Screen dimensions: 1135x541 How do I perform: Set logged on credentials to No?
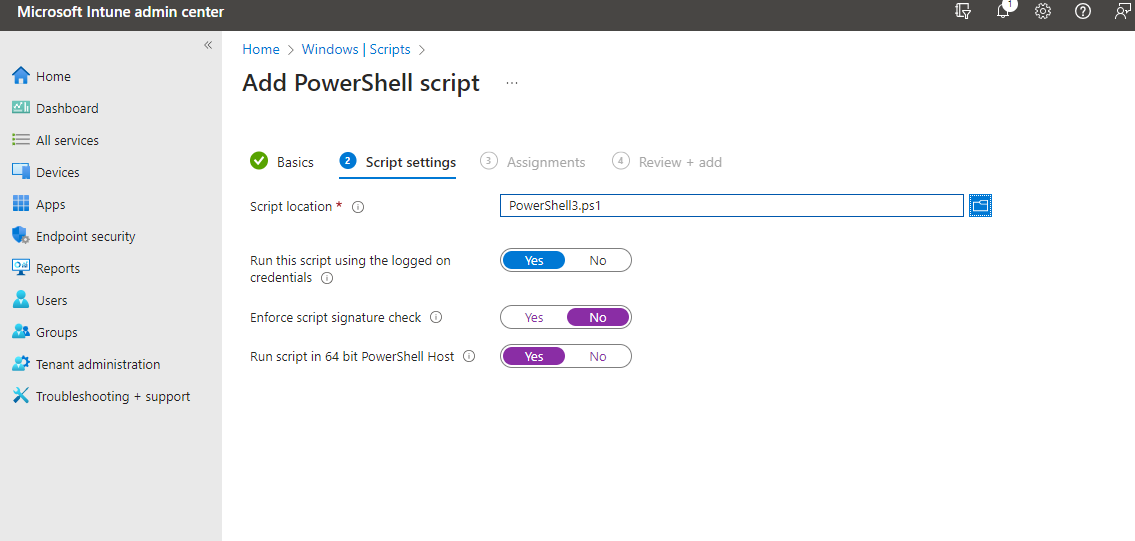598,260
